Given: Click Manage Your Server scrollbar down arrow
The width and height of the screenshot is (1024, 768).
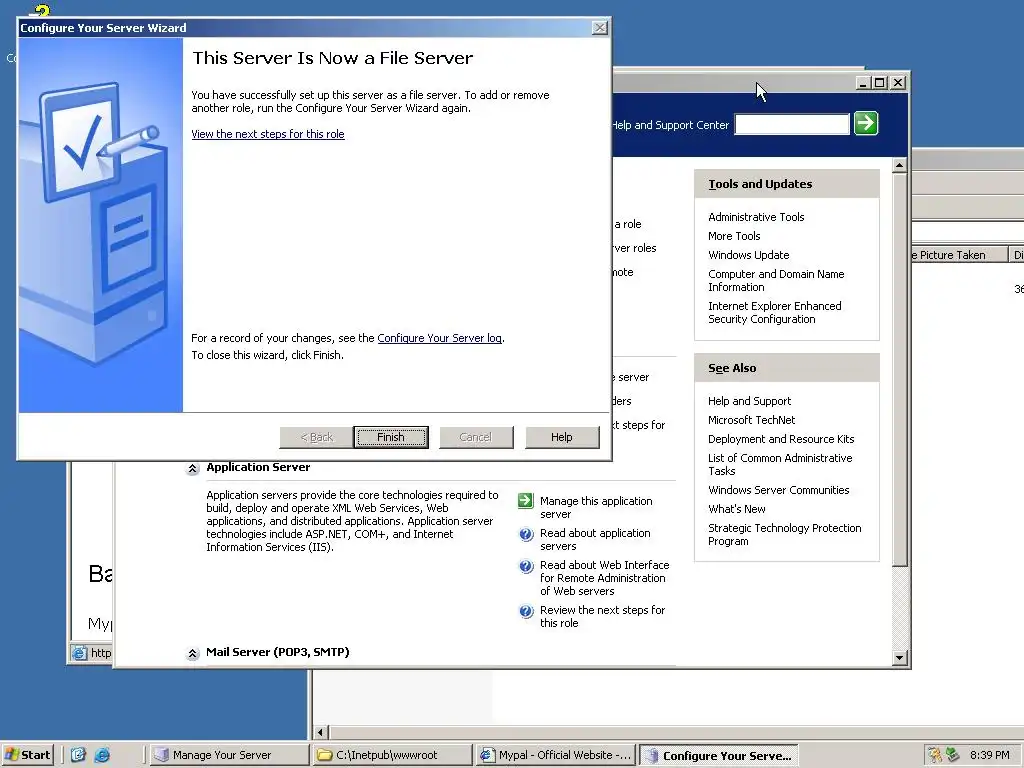Looking at the screenshot, I should [x=899, y=658].
